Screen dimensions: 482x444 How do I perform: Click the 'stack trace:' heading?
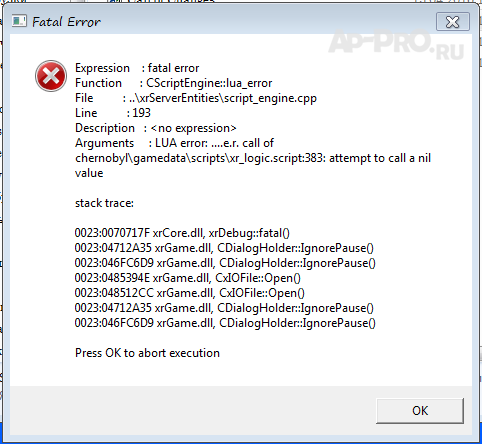click(104, 203)
